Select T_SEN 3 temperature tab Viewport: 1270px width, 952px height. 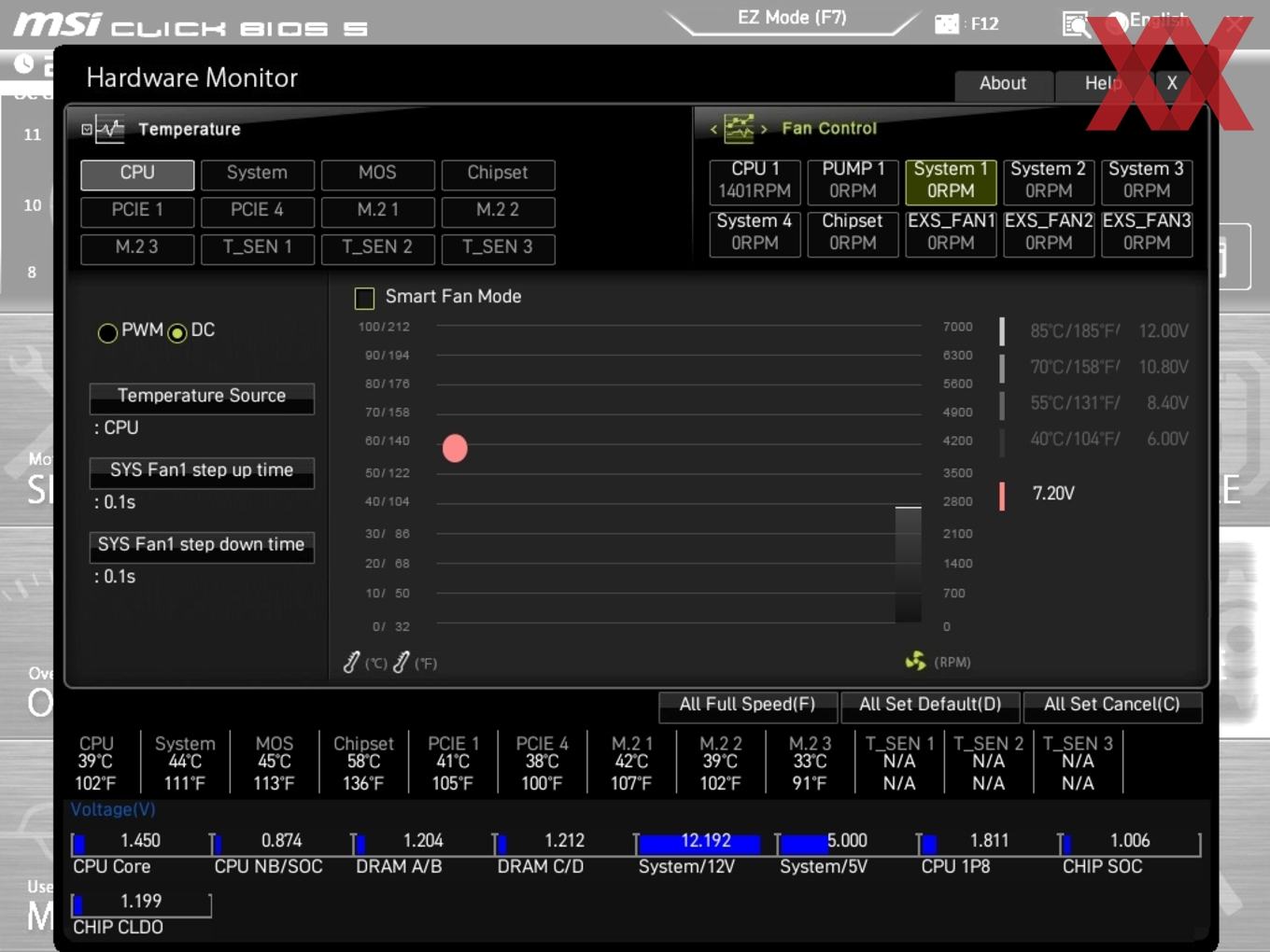(x=498, y=248)
